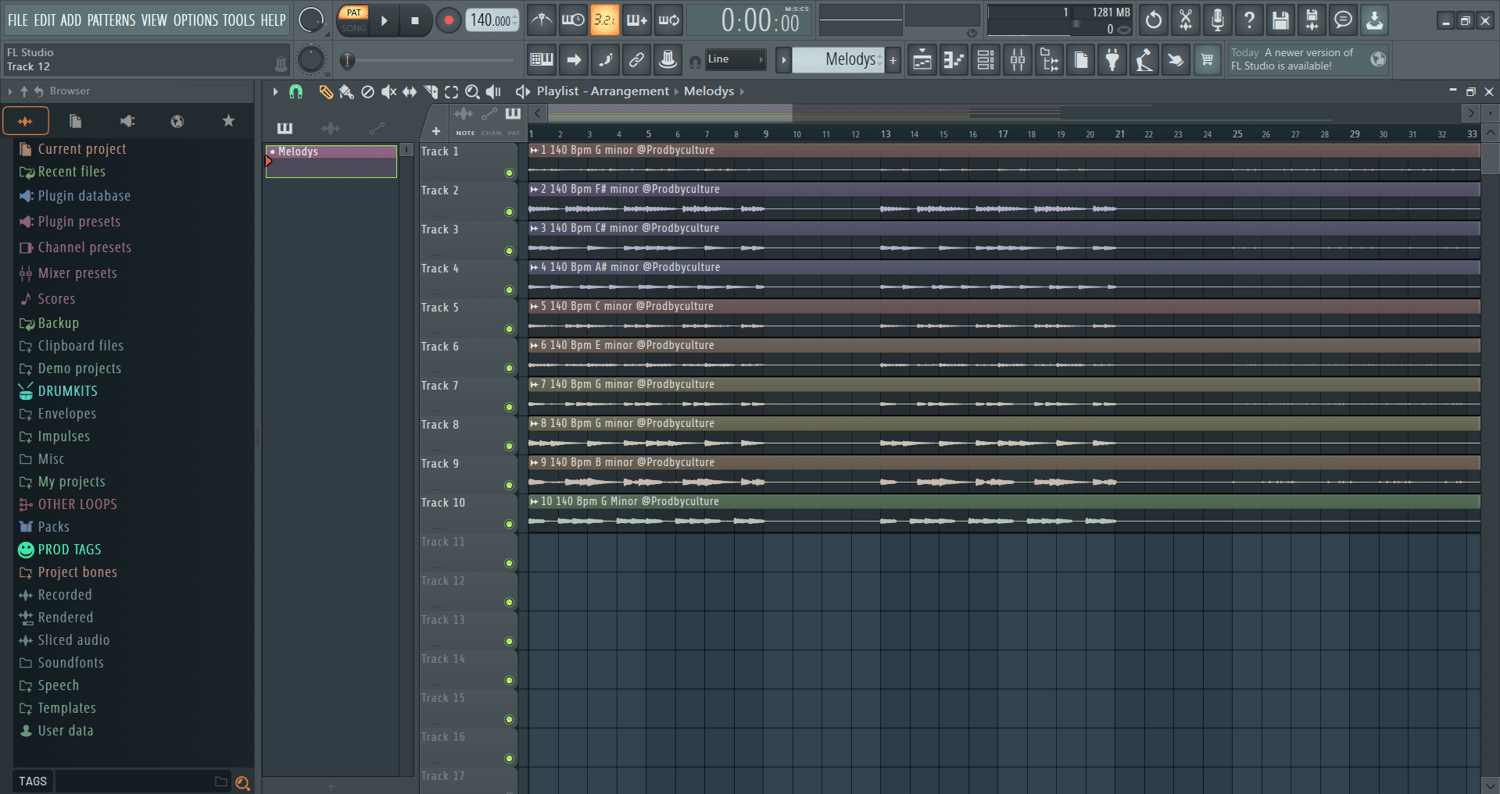Click one-click audio recording microphone
Viewport: 1500px width, 794px height.
click(1217, 19)
